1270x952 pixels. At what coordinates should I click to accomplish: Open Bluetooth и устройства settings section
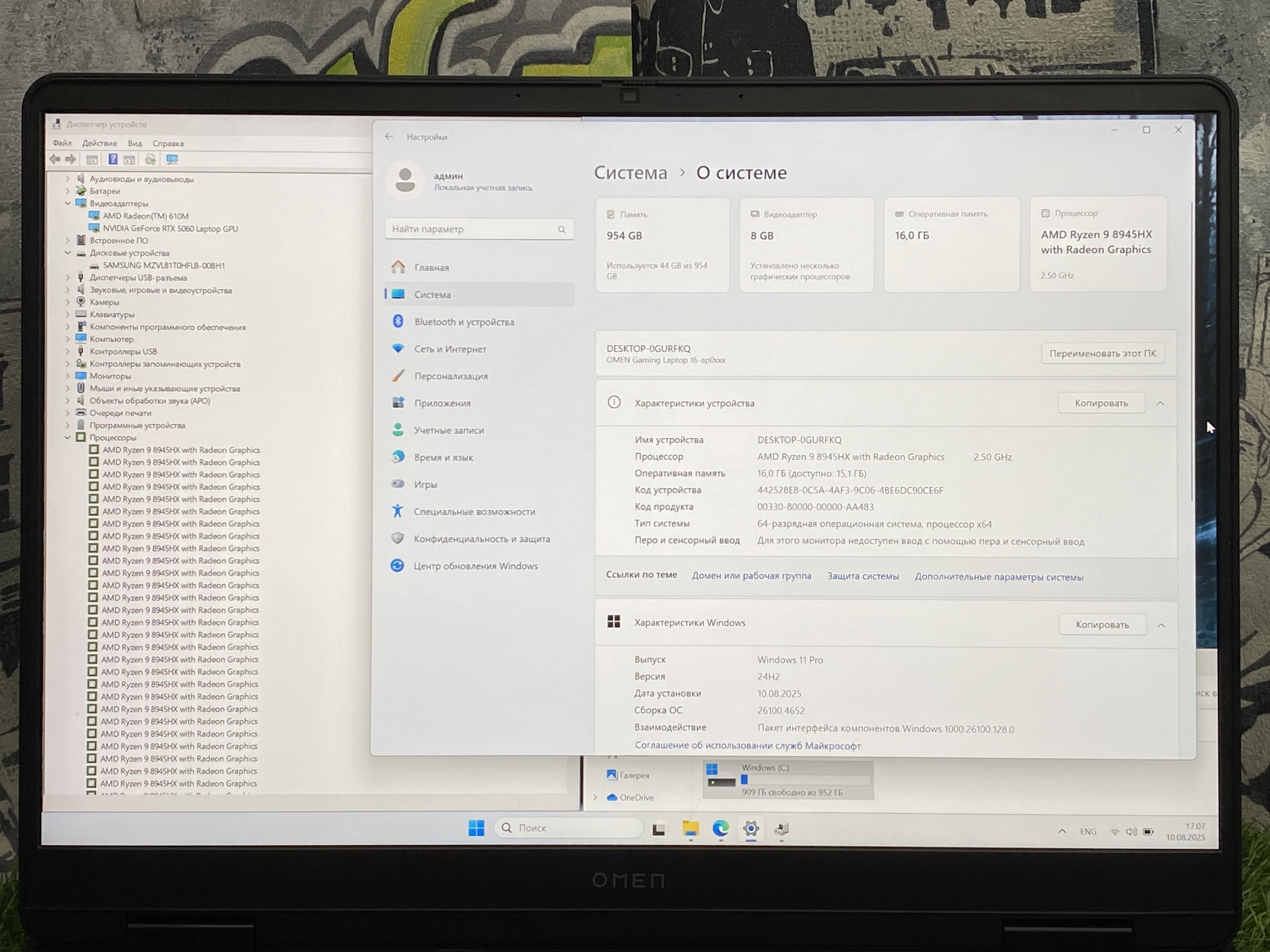coord(464,322)
